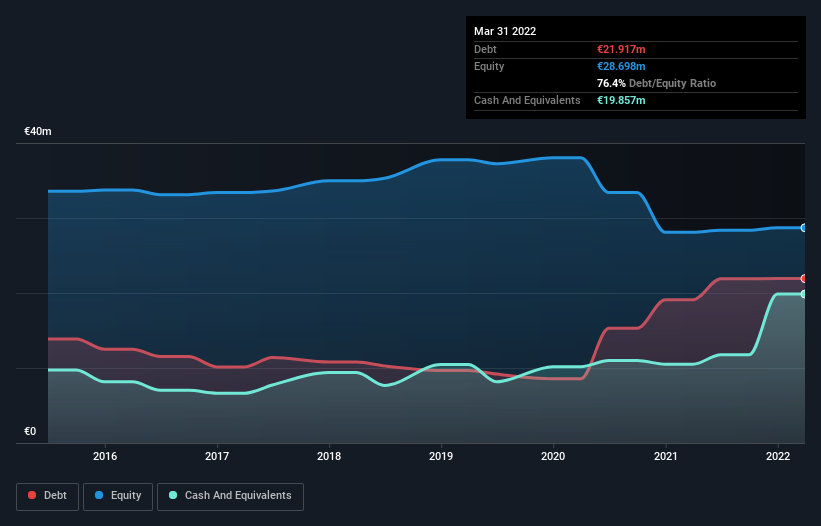Click the 2022 x-axis label
Viewport: 821px width, 526px height.
[778, 457]
